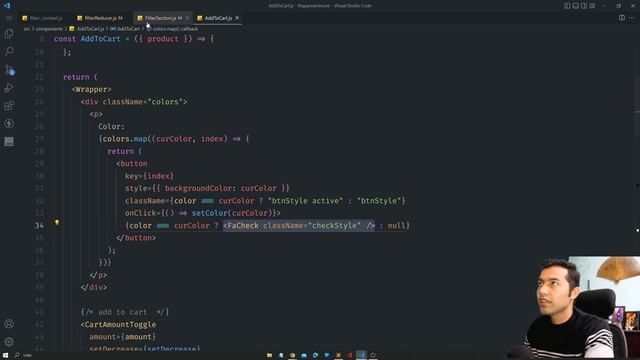
Task: Open the Manage gear icon
Action: (x=9, y=341)
